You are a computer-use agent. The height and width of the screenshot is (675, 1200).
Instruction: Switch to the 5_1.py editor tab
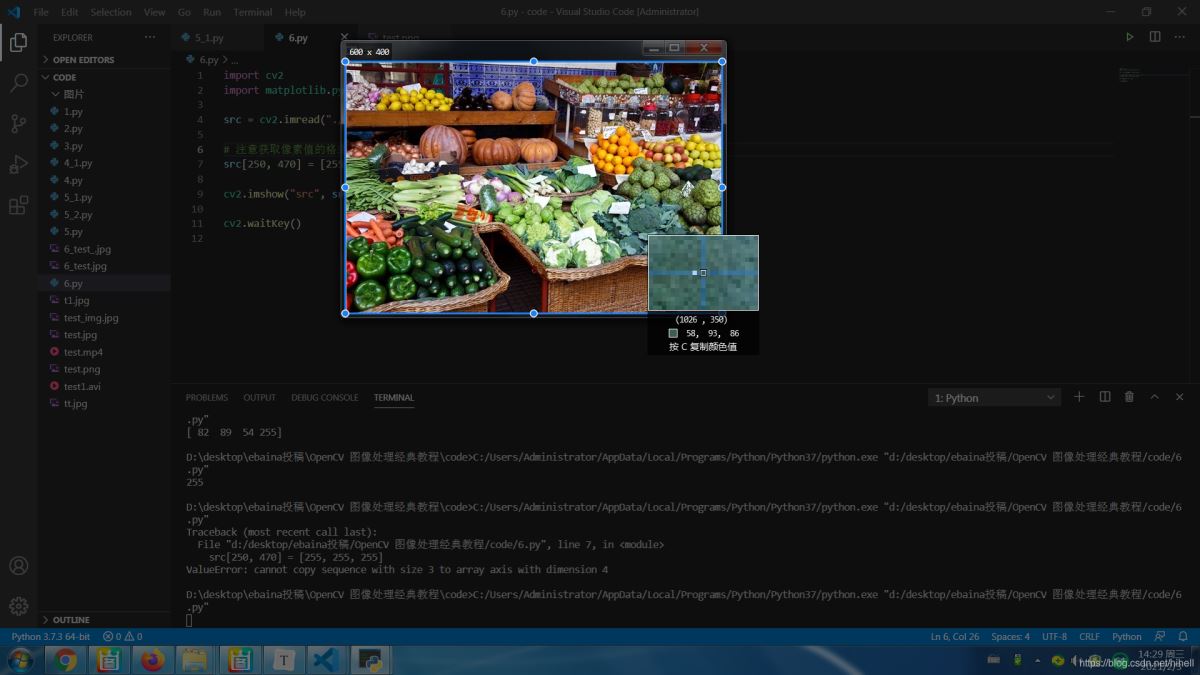tap(208, 38)
